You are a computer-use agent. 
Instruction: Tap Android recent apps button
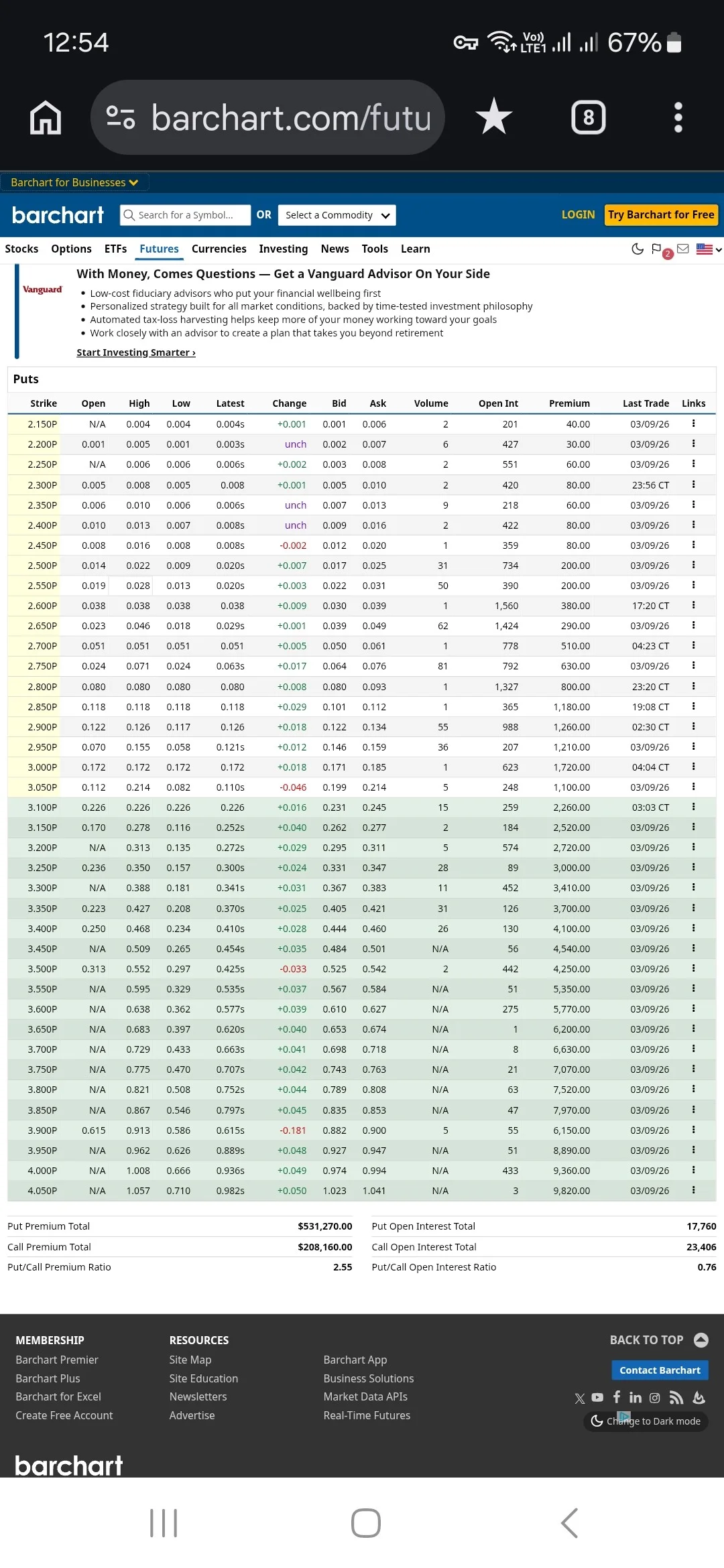(164, 1523)
